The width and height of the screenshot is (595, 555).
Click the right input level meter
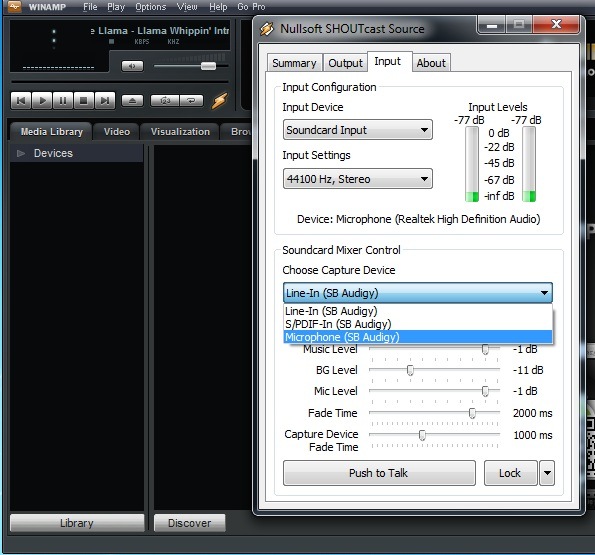point(529,164)
